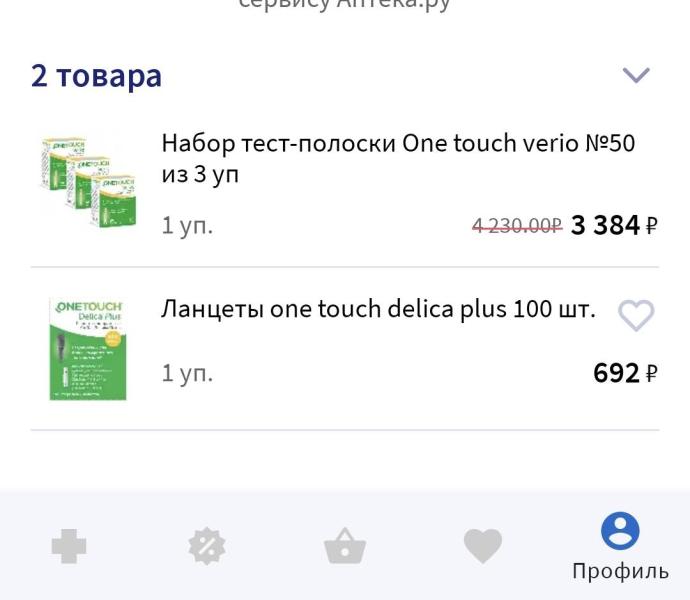The height and width of the screenshot is (600, 690).
Task: Tap the ruble sign beside 3 384
Action: point(651,226)
